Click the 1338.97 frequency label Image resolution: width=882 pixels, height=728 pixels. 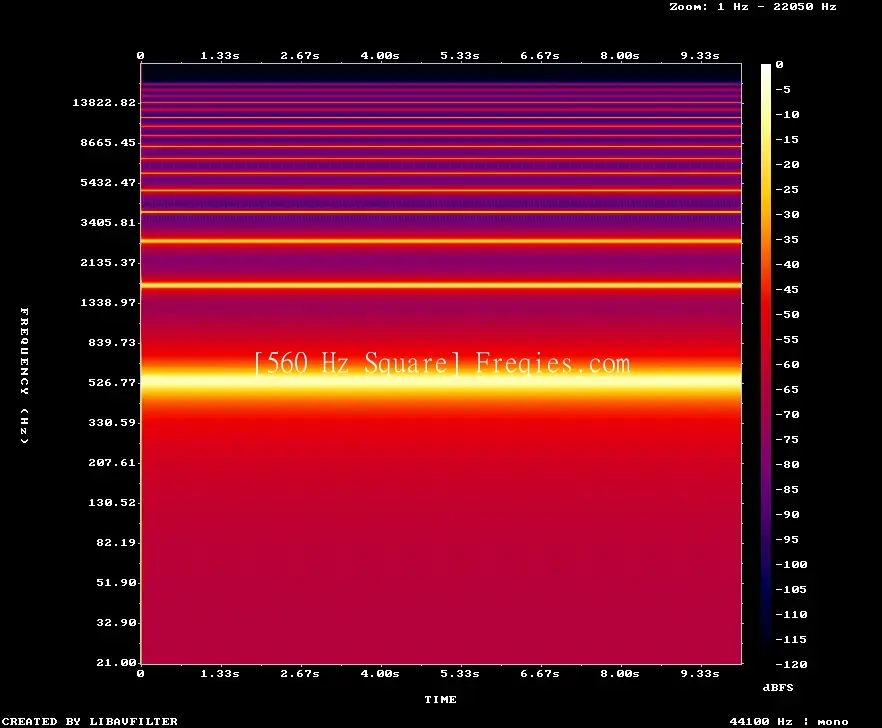(108, 302)
